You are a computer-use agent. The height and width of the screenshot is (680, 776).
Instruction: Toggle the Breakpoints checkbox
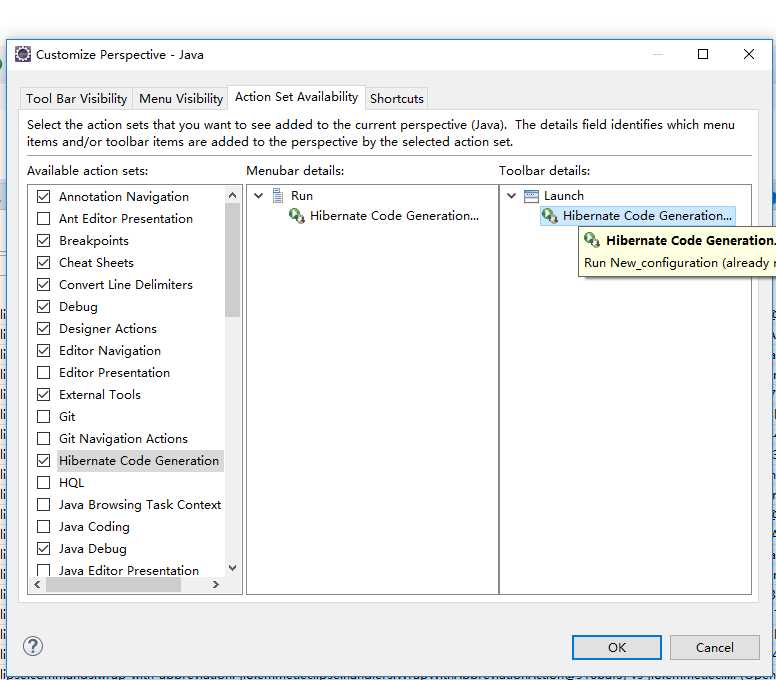tap(44, 241)
